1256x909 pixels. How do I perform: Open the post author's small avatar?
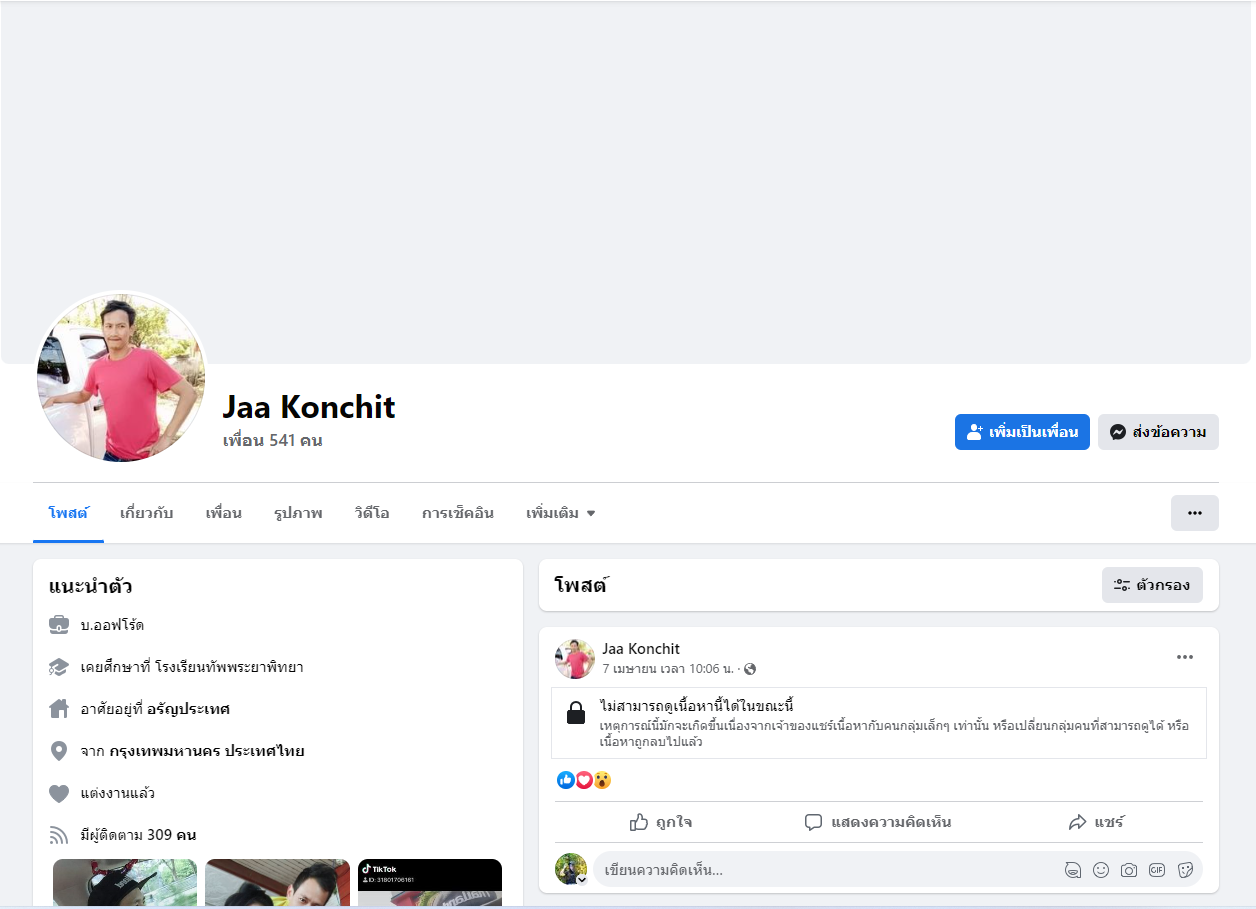575,659
